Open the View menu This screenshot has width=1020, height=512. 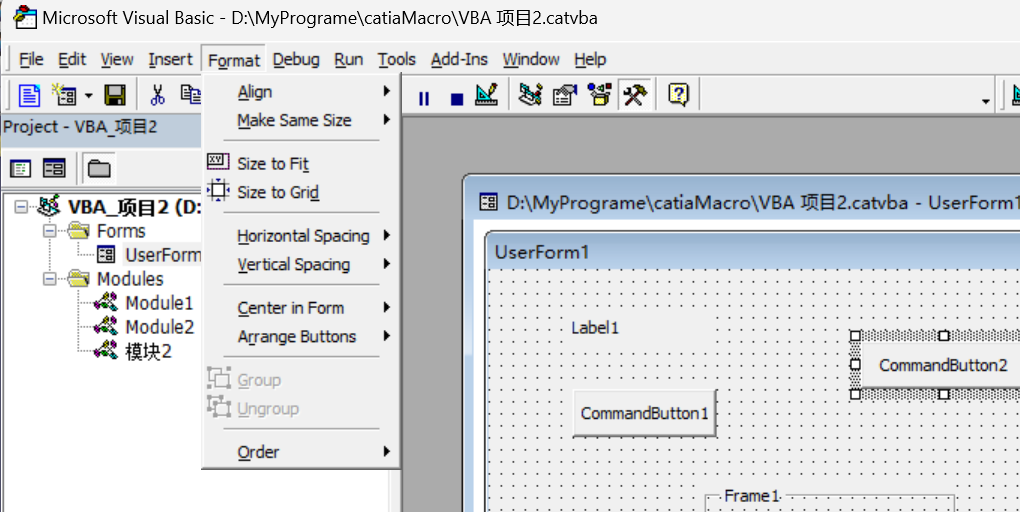[117, 59]
